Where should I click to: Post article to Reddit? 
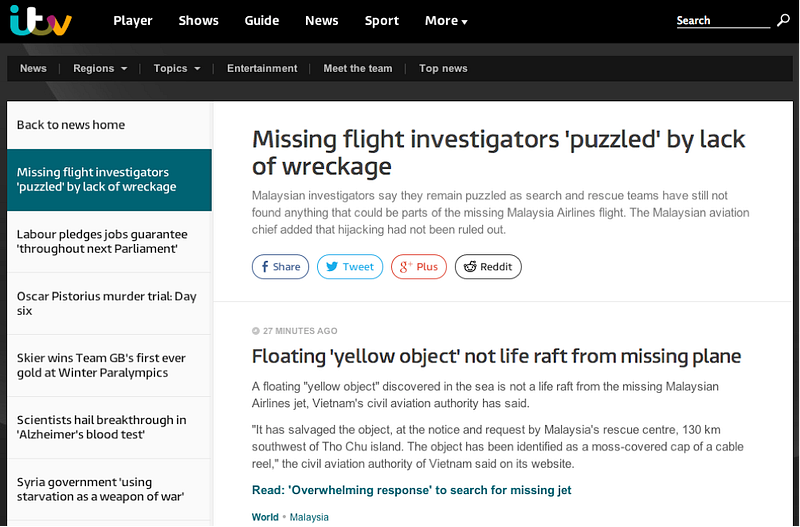[488, 267]
